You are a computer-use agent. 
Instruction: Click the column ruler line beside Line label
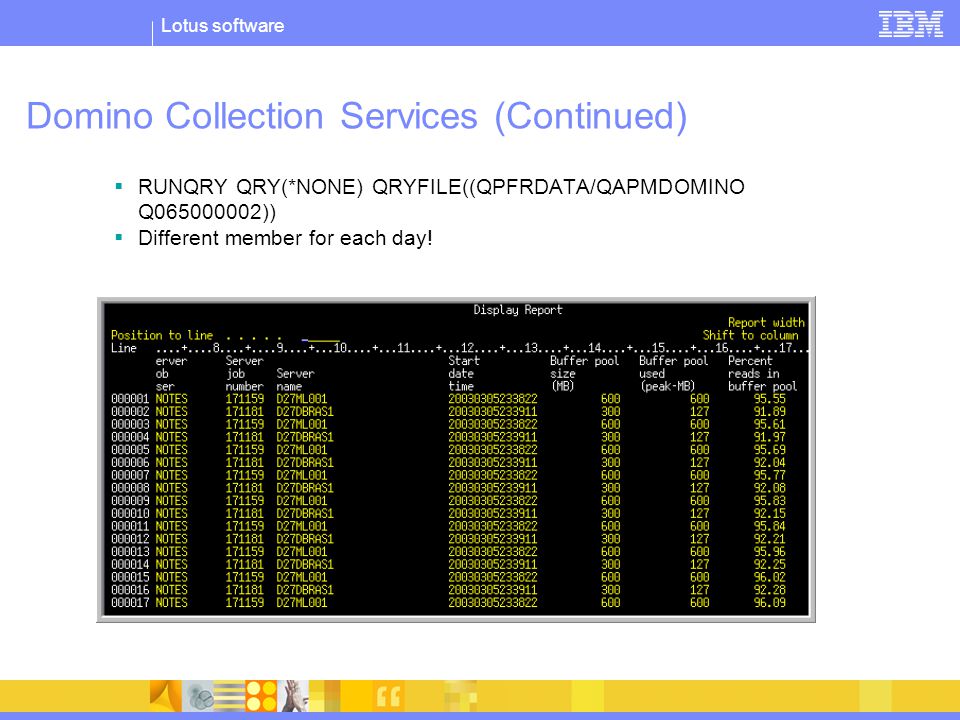pos(482,348)
